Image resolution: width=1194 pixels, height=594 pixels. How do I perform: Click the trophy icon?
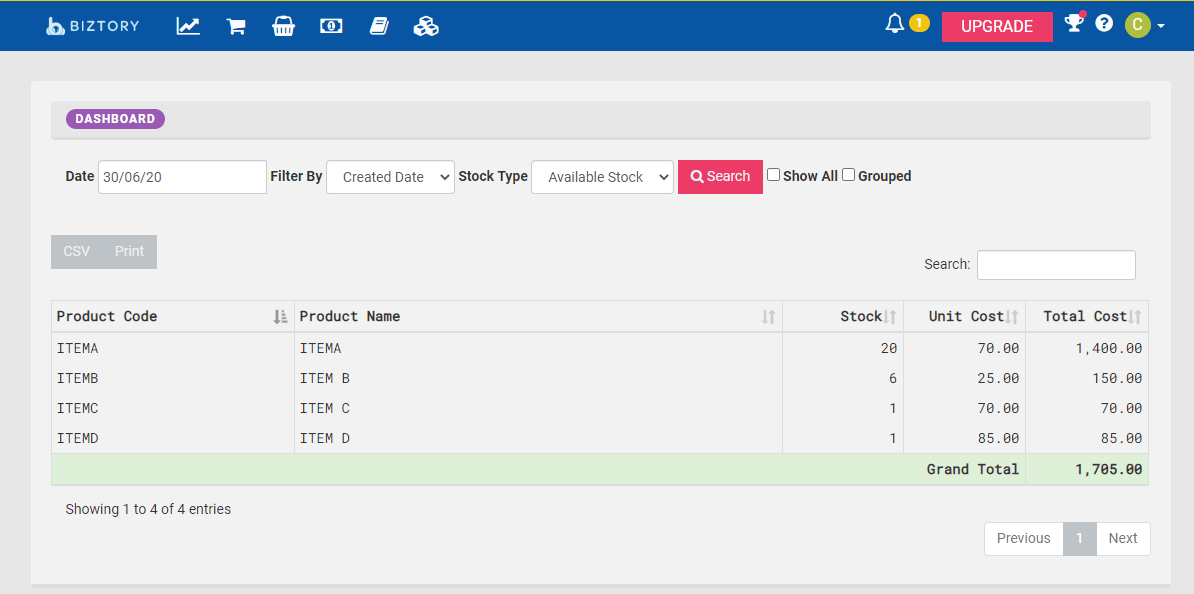[x=1074, y=23]
